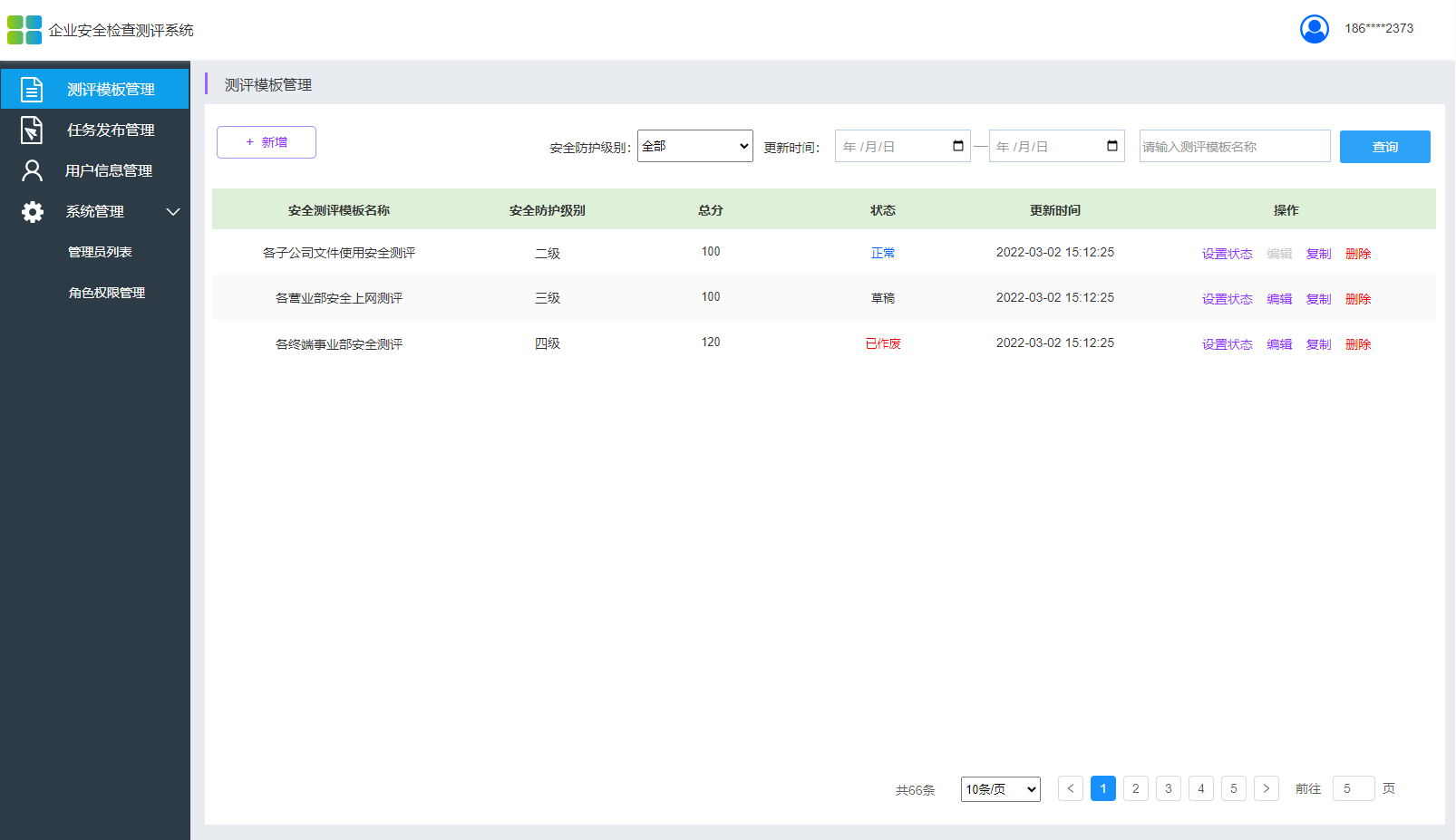This screenshot has height=840, width=1456.
Task: Click 编辑 for 各终端事业部安全测评
Action: pyautogui.click(x=1279, y=344)
